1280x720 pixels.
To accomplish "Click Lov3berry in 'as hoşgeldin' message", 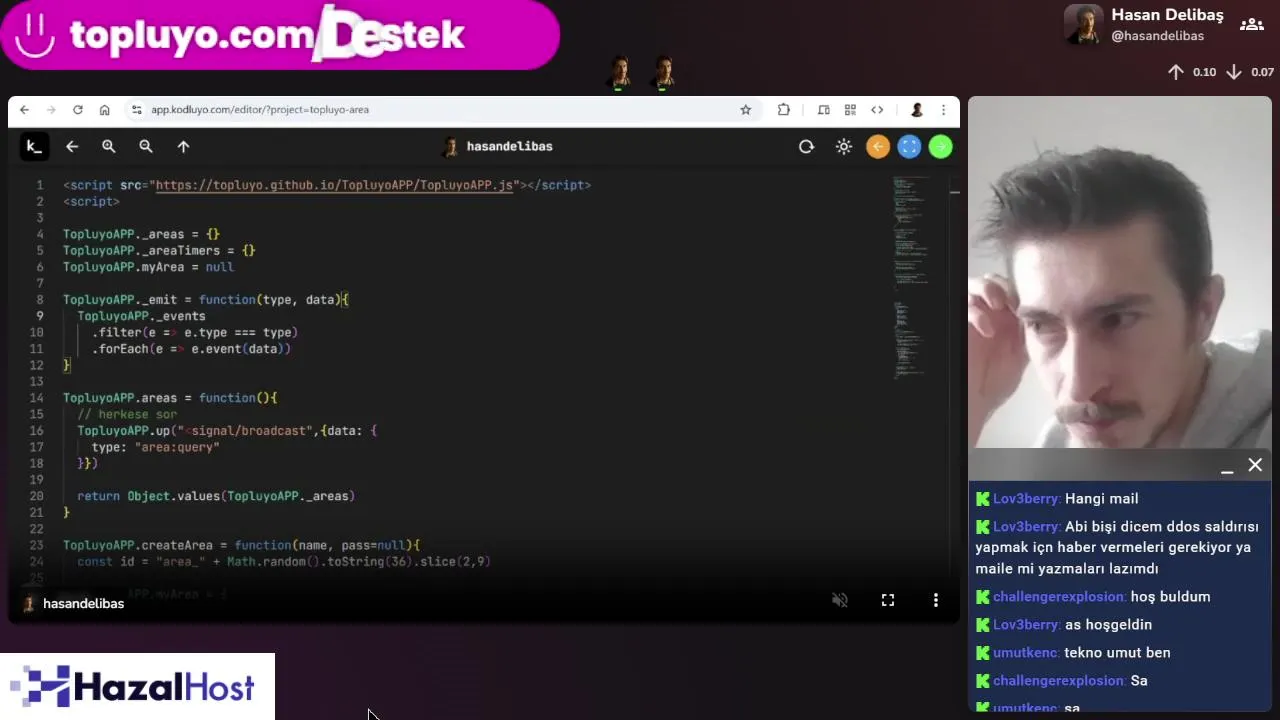I will [x=1026, y=625].
